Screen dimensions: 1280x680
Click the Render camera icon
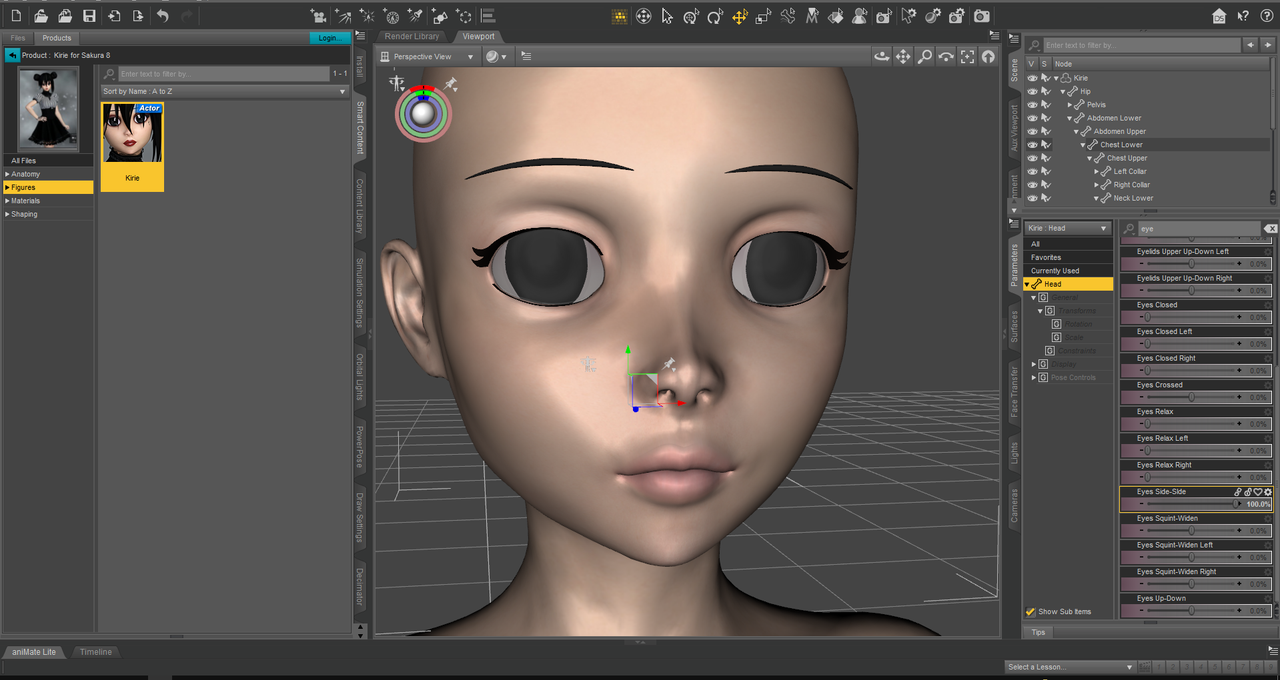pos(982,16)
